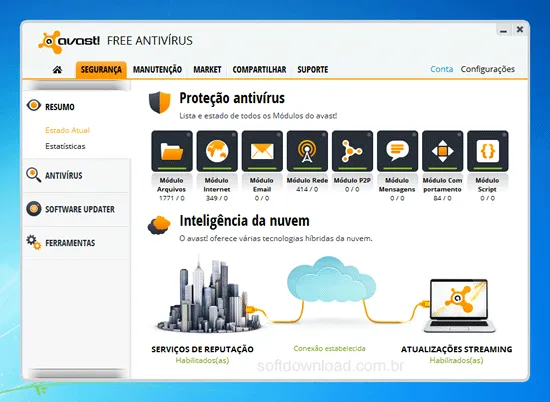This screenshot has width=550, height=402.
Task: Open the Market tab
Action: (207, 69)
